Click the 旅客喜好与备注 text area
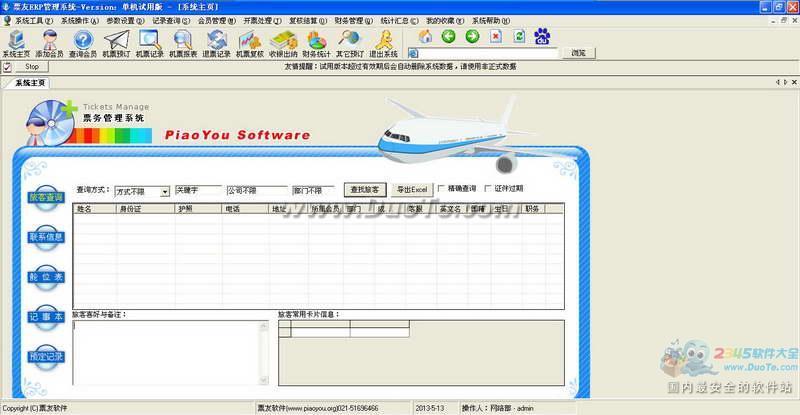The image size is (800, 415). [166, 352]
